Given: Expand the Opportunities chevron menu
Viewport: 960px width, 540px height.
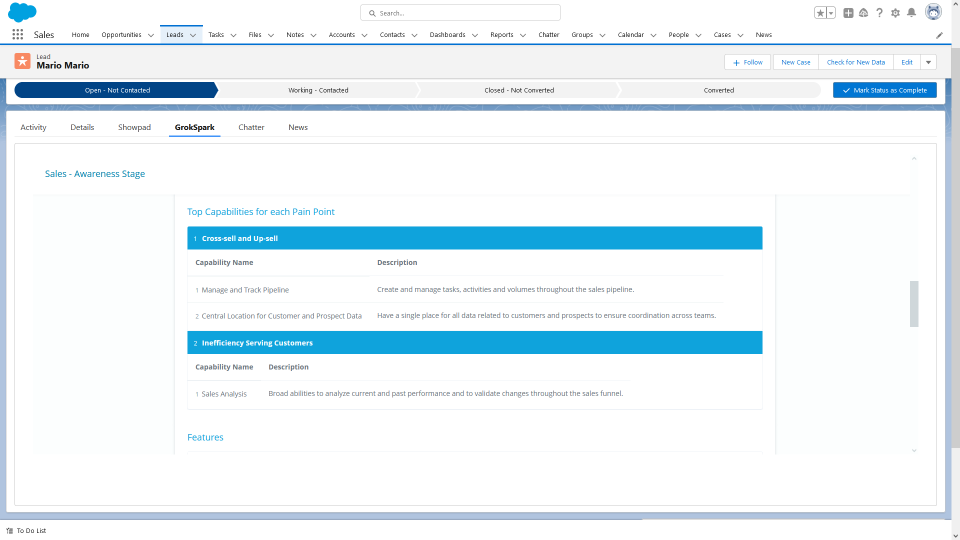Looking at the screenshot, I should [151, 36].
